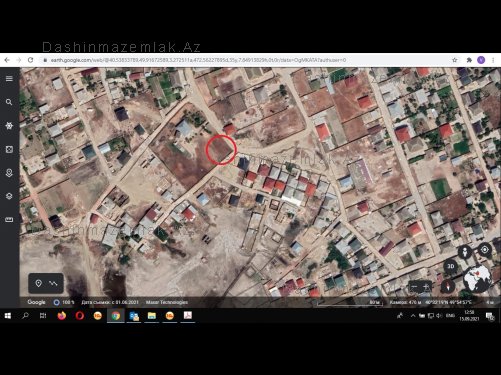Open the Google Earth hamburger menu
The width and height of the screenshot is (501, 375).
pos(9,79)
